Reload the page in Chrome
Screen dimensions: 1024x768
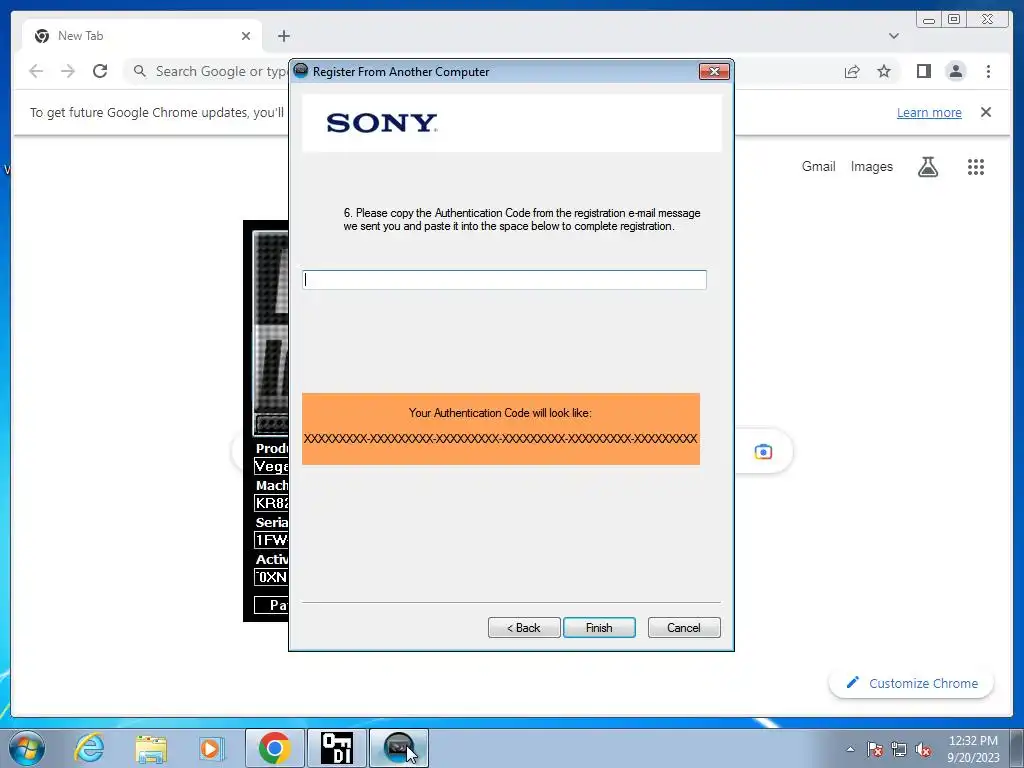(x=100, y=71)
